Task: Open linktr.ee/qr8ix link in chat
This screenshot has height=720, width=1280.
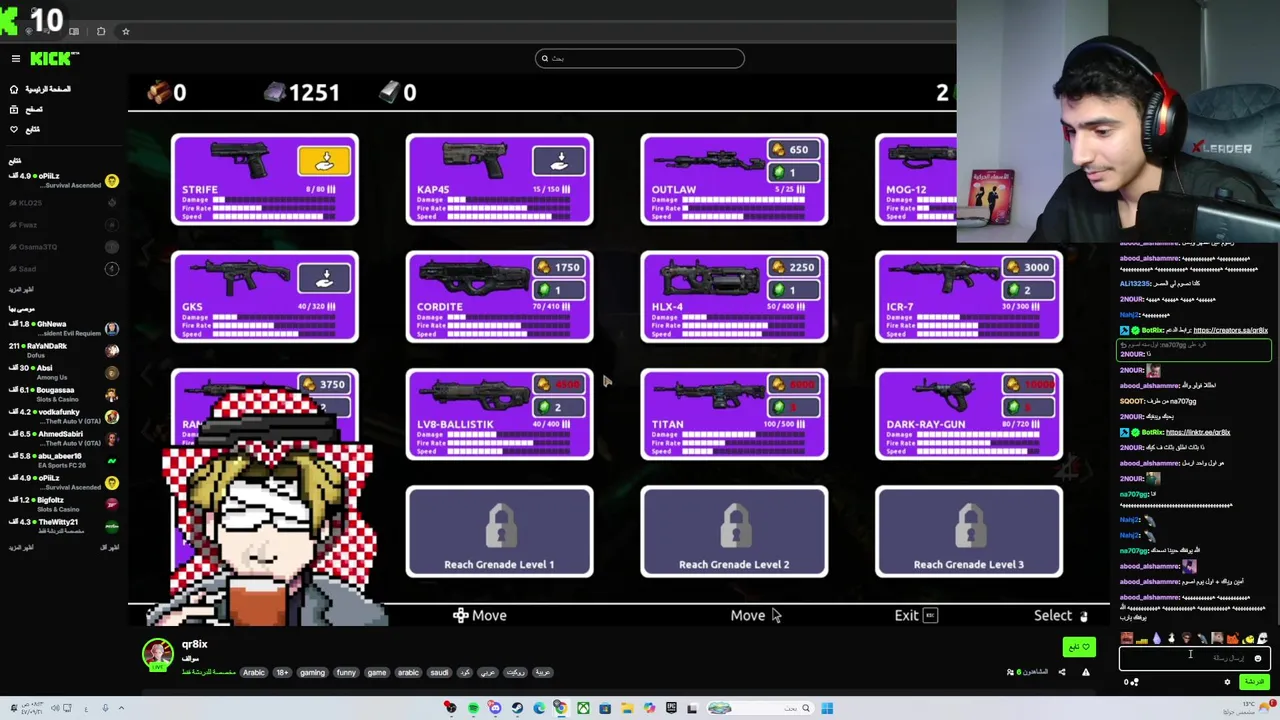Action: [x=1198, y=432]
